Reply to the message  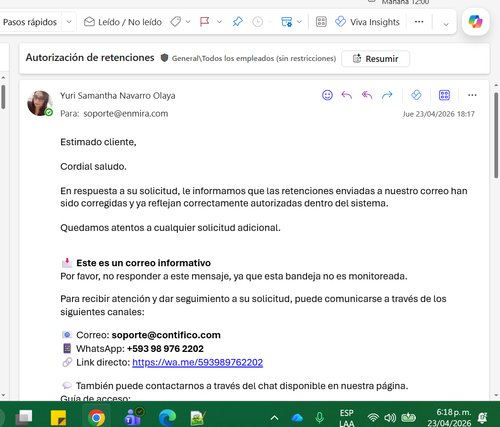point(347,95)
